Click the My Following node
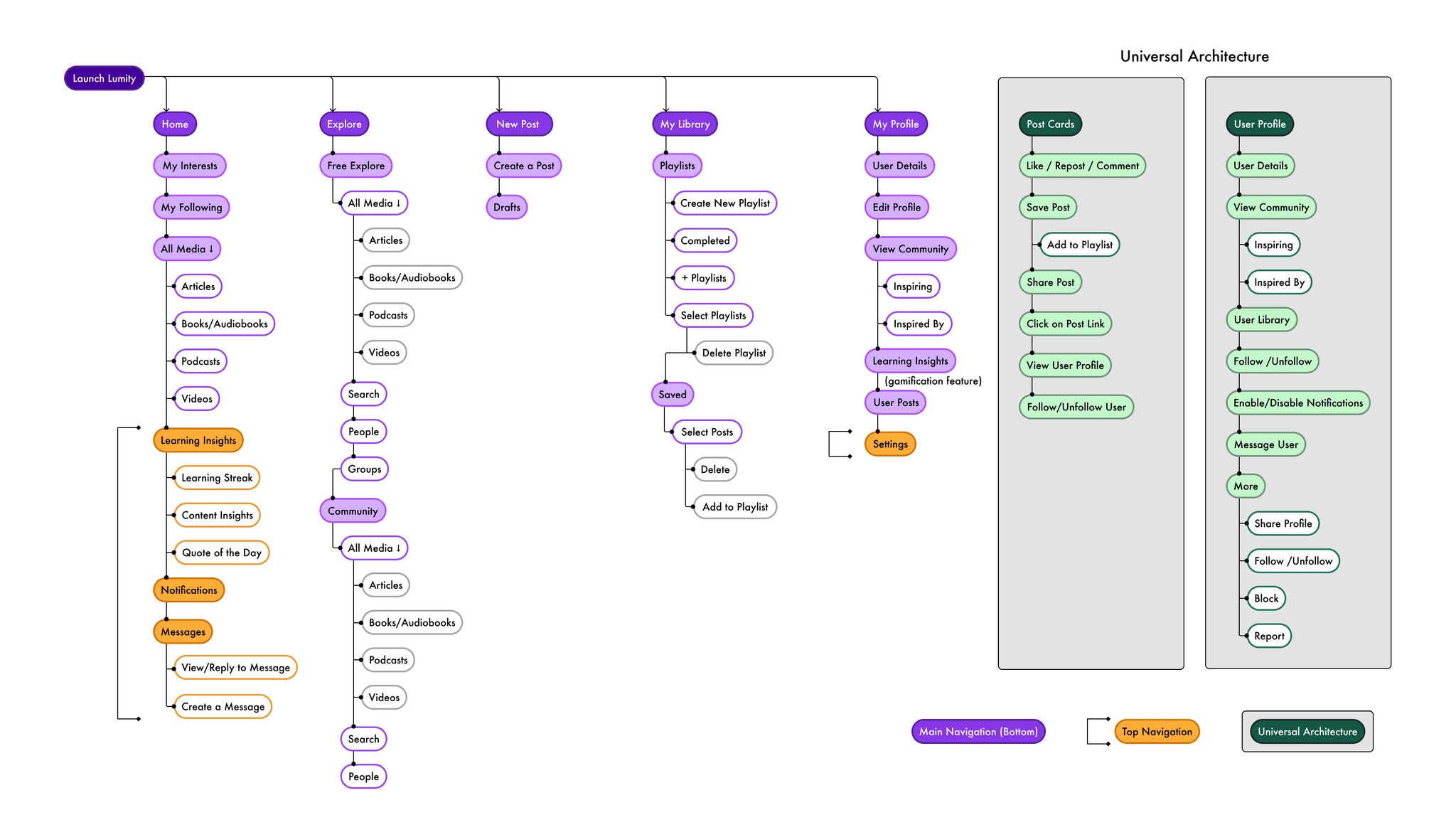1456x832 pixels. pyautogui.click(x=191, y=208)
